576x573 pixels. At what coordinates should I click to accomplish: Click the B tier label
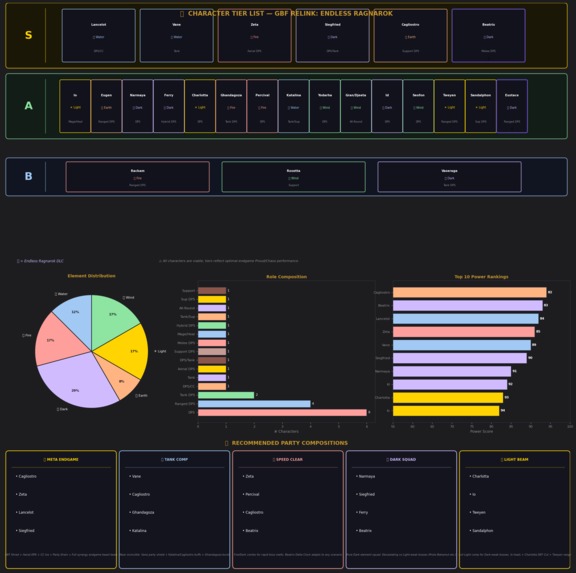[28, 176]
